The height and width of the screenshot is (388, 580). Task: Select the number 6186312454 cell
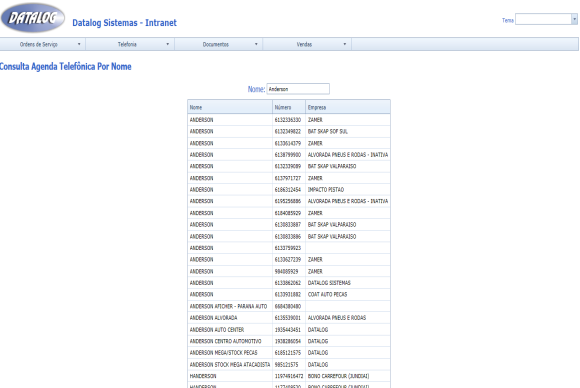pos(289,190)
